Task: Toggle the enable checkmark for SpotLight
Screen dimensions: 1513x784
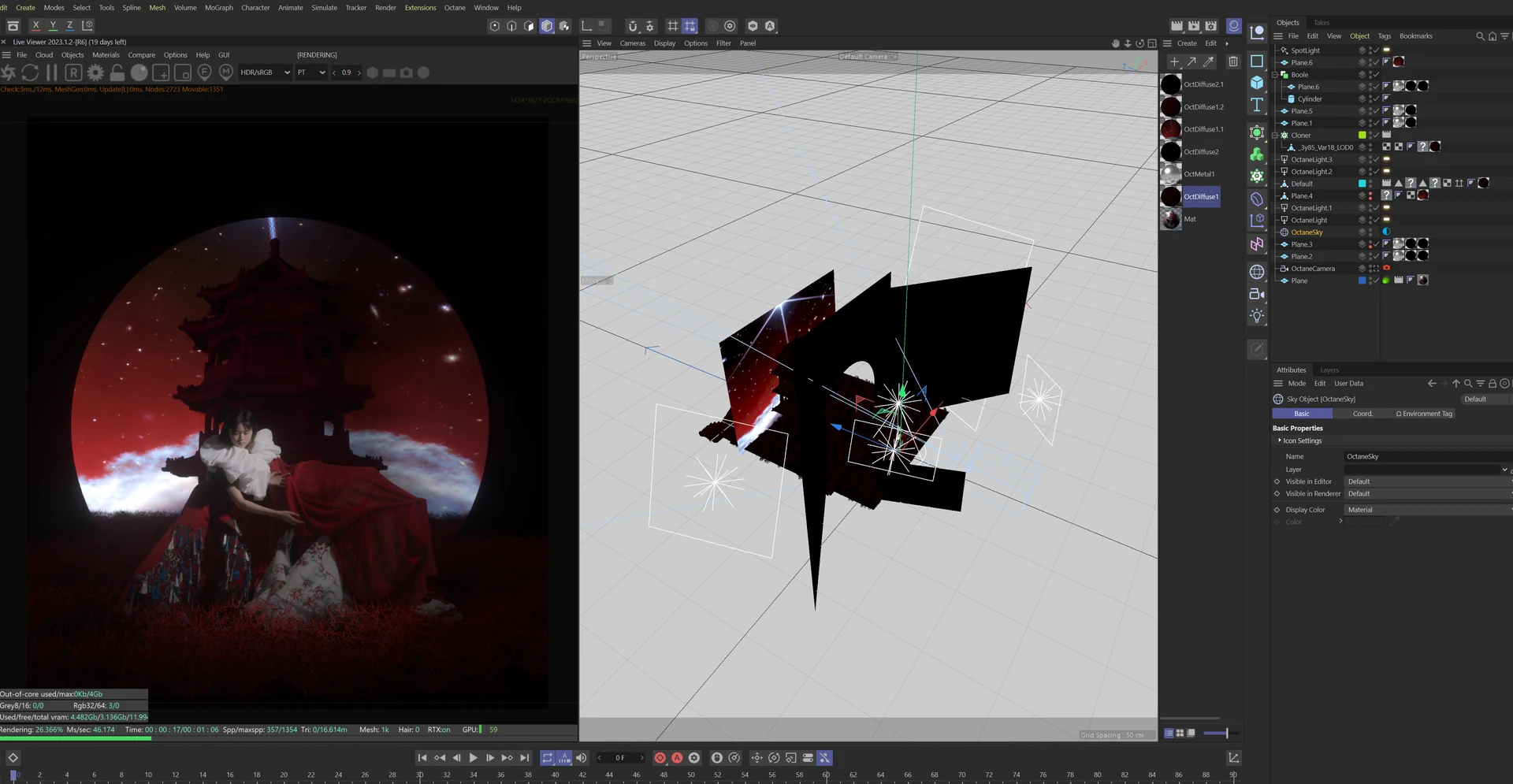Action: point(1376,50)
